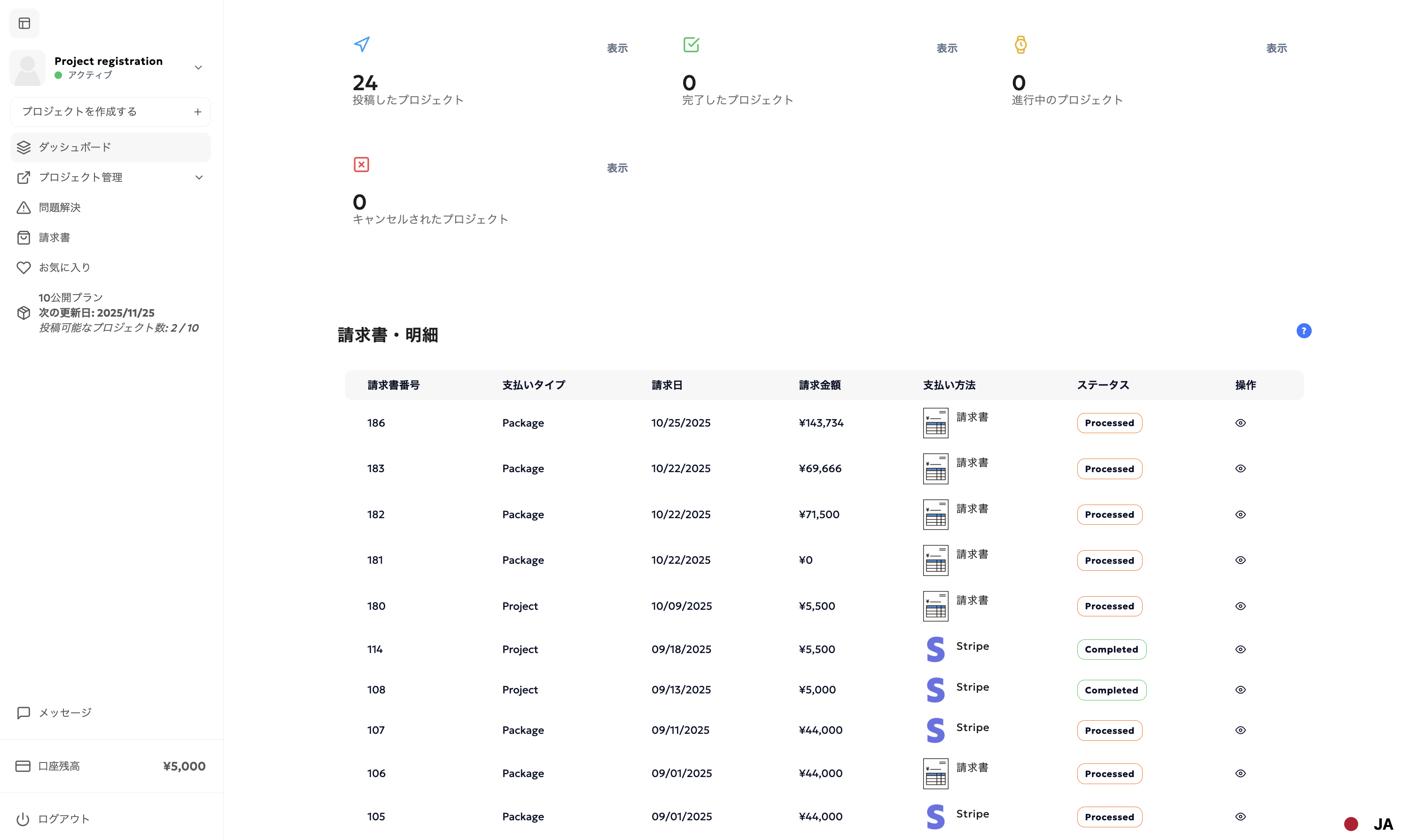Click the green checkmark completed projects icon
Image resolution: width=1416 pixels, height=840 pixels.
pyautogui.click(x=691, y=45)
